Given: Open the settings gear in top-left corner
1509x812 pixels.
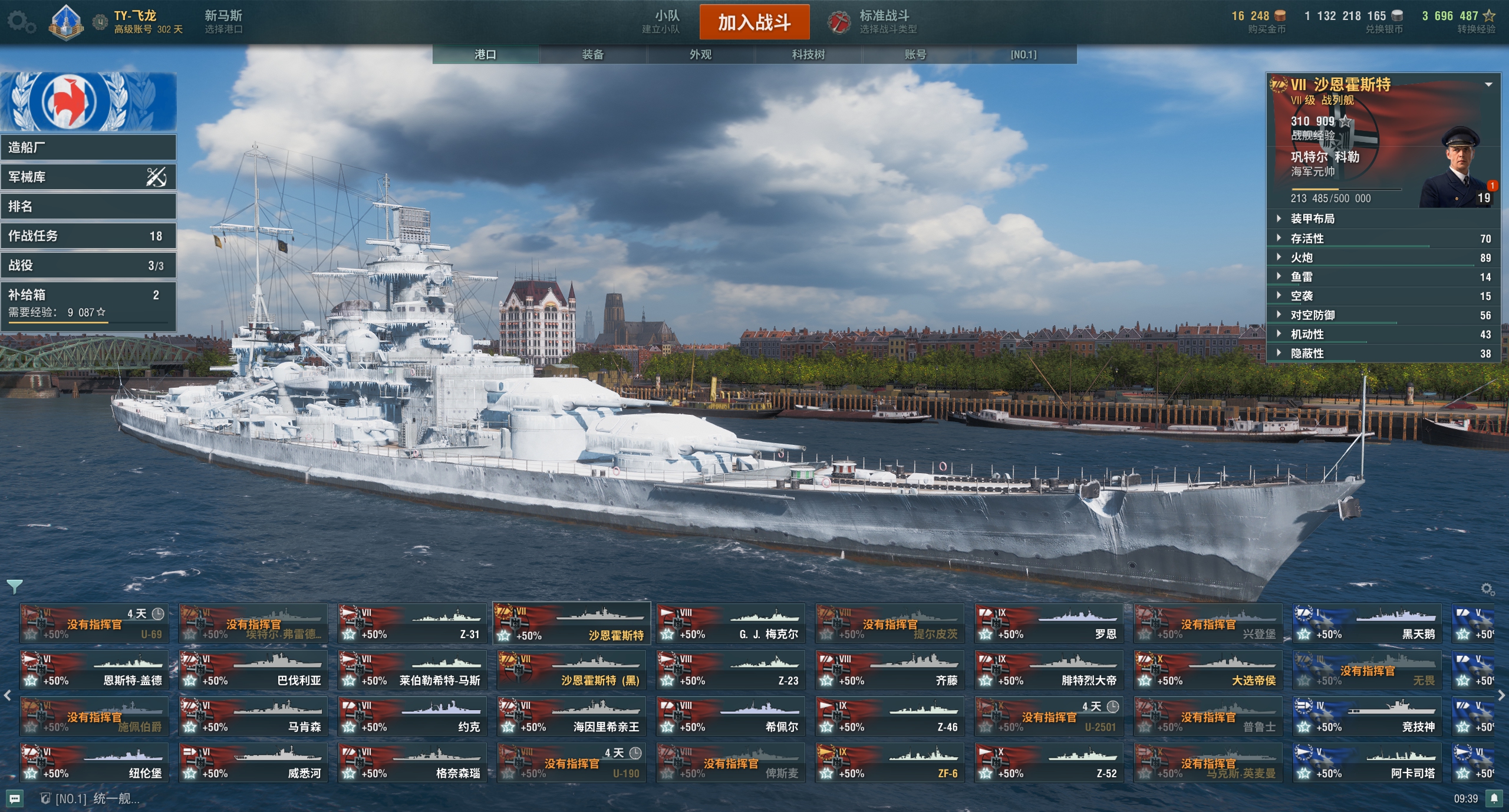Looking at the screenshot, I should tap(21, 22).
